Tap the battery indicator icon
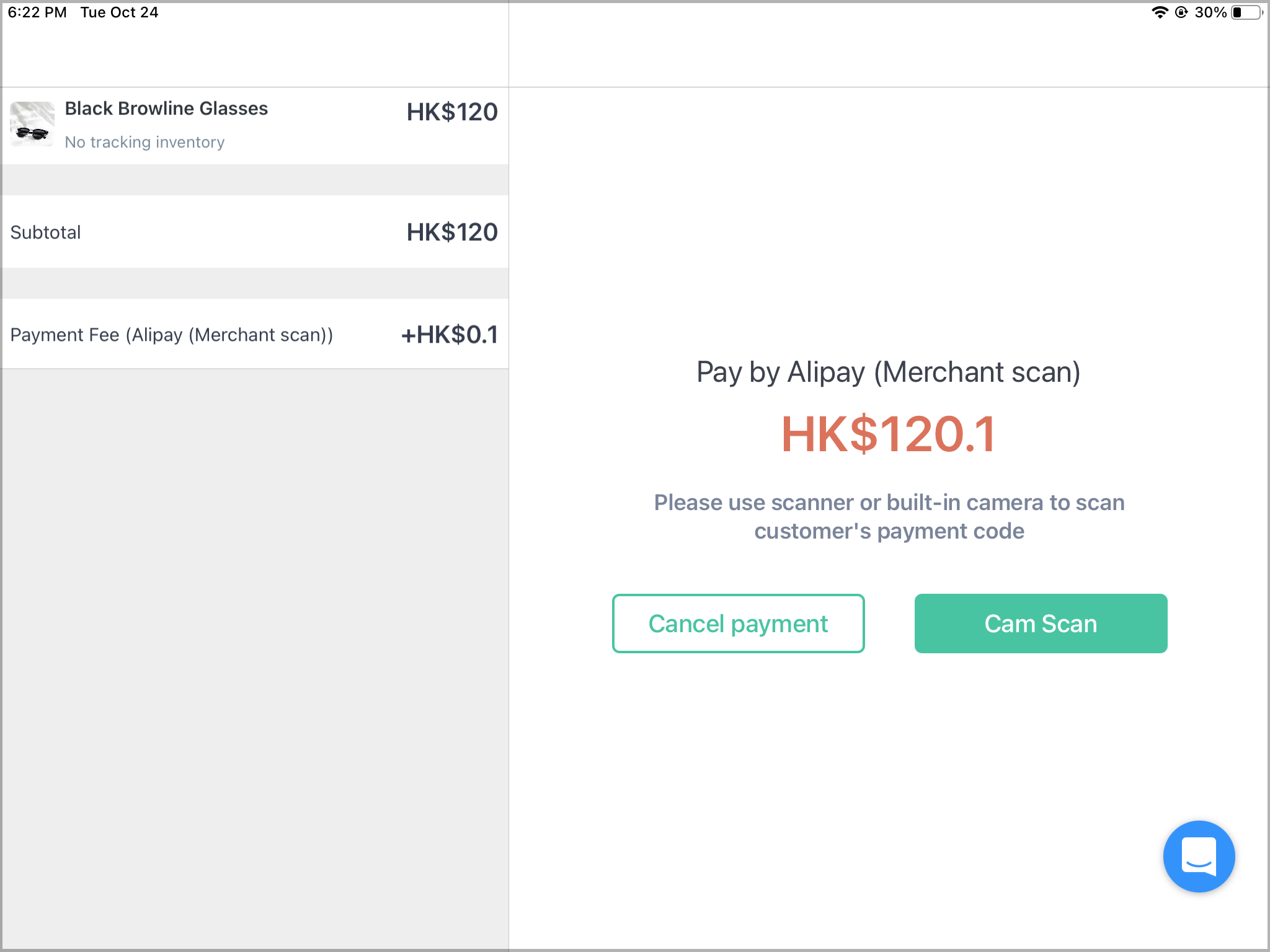 [x=1247, y=12]
